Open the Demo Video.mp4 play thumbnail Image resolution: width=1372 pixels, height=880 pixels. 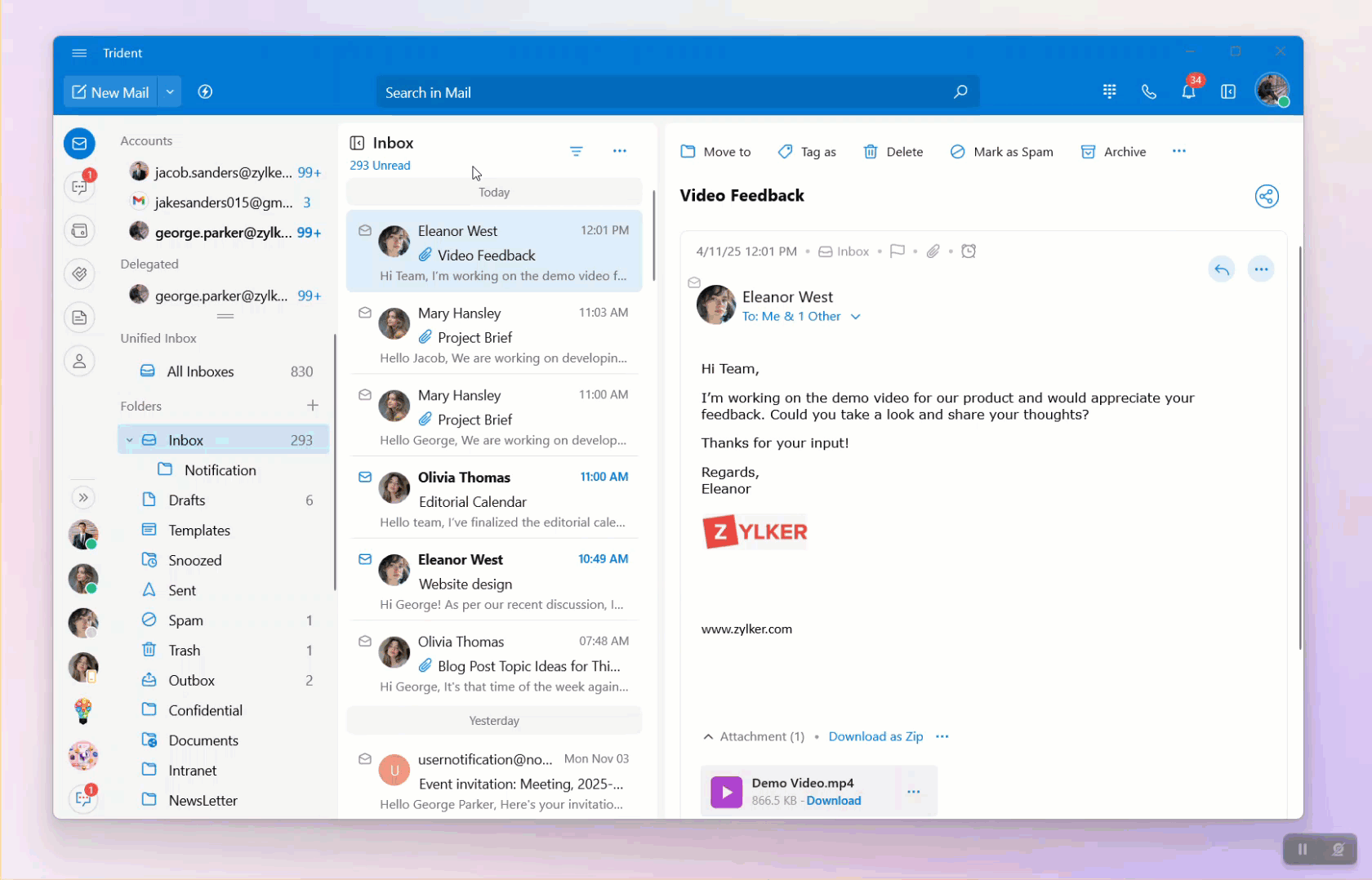click(x=726, y=792)
